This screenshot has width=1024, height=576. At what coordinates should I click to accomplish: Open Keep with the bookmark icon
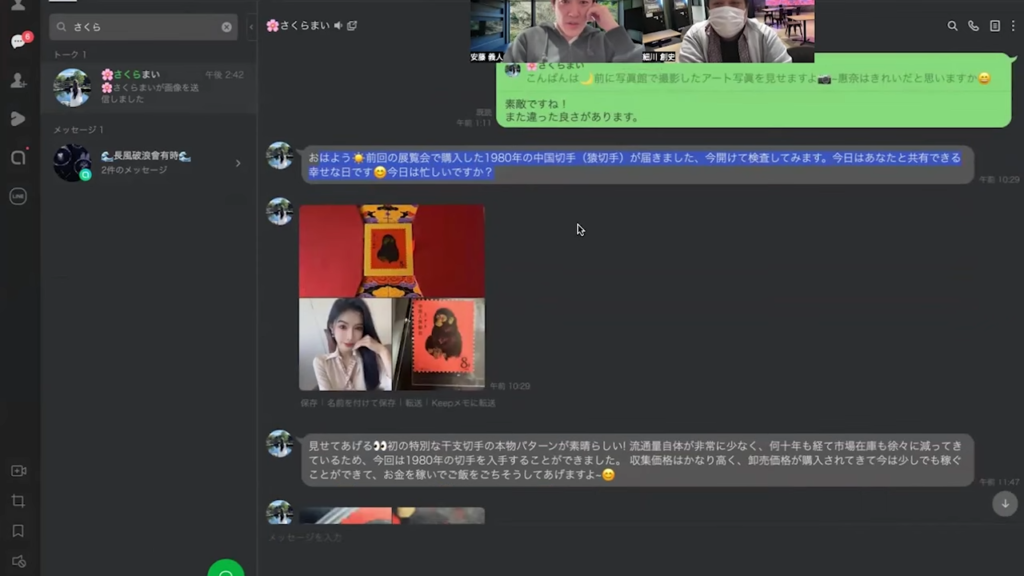click(x=18, y=531)
